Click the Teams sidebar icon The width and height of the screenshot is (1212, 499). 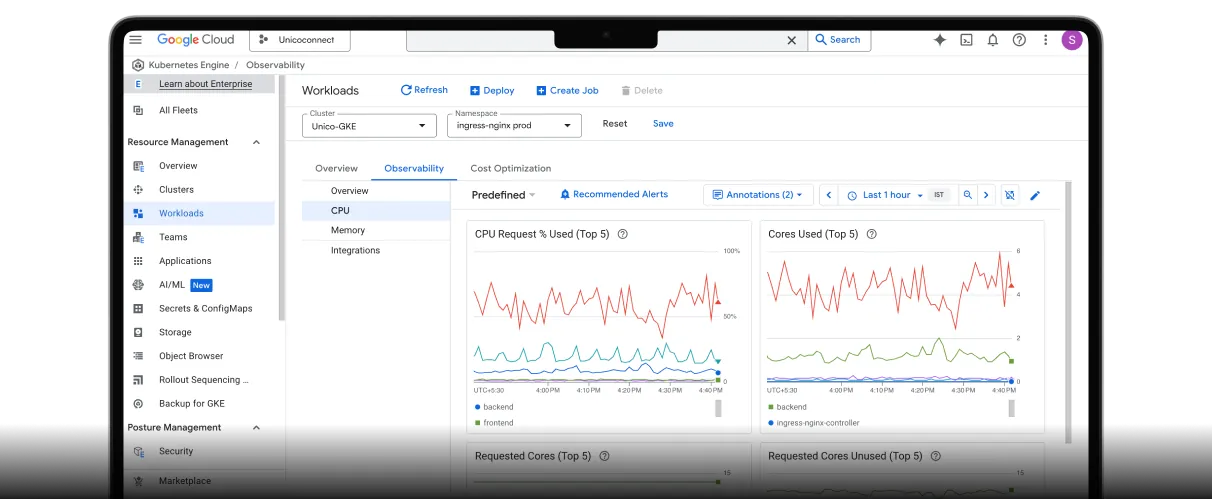[138, 237]
